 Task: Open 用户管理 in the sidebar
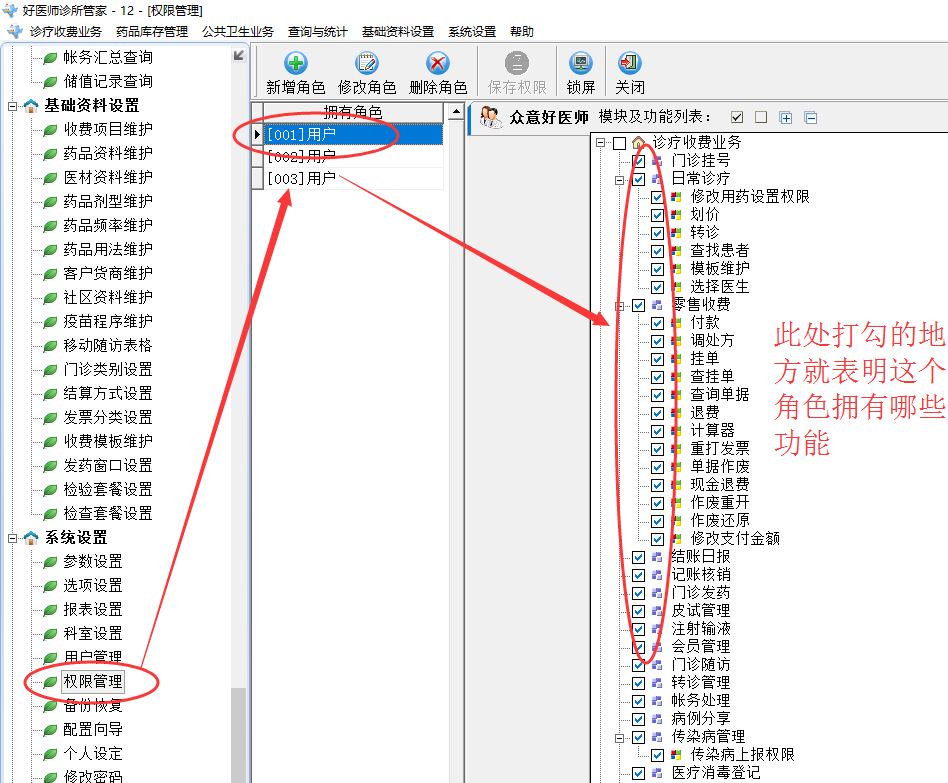coord(93,658)
